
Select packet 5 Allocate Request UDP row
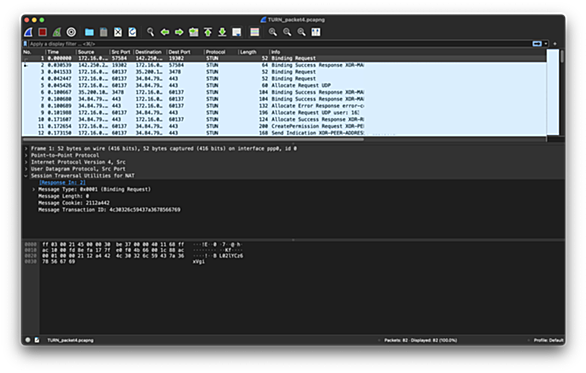click(284, 86)
